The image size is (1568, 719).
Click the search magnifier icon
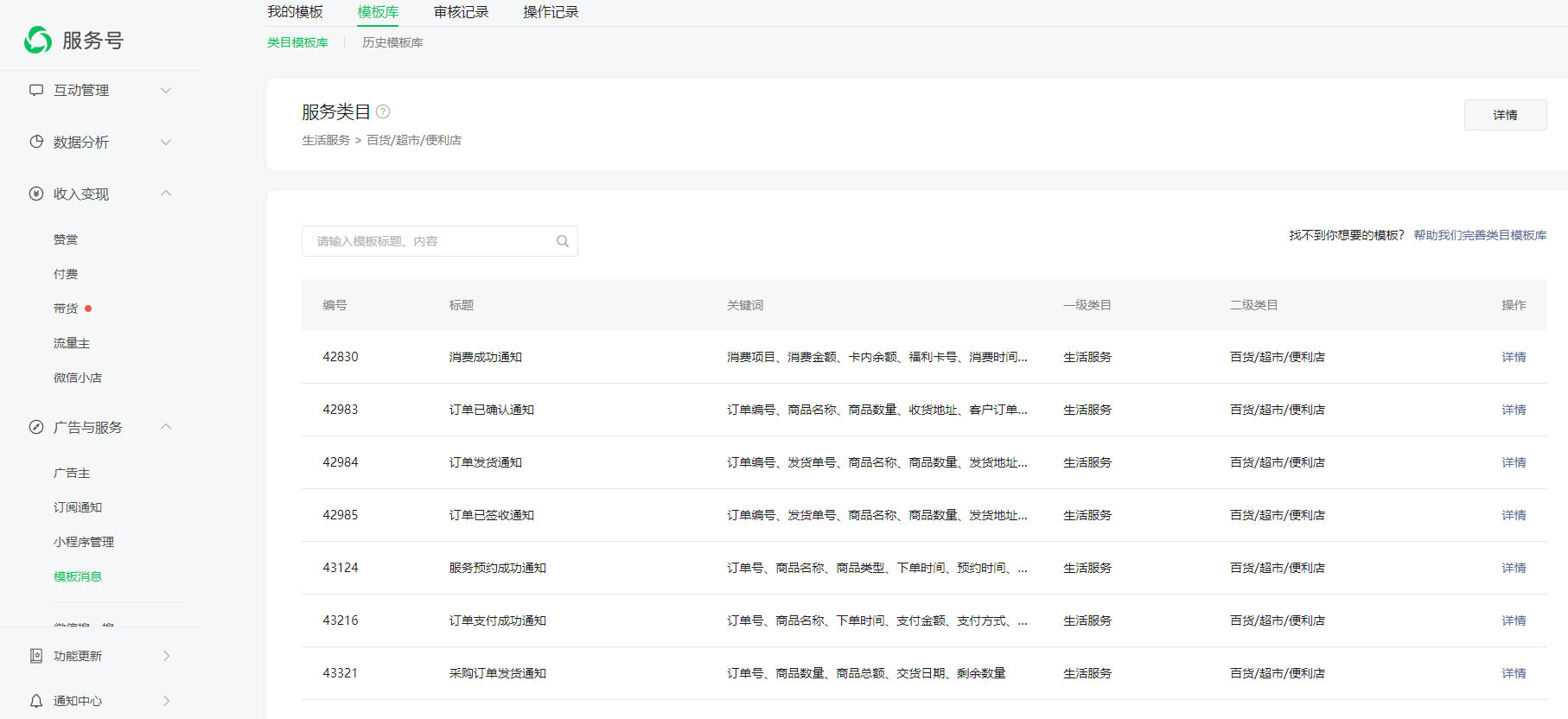coord(563,241)
